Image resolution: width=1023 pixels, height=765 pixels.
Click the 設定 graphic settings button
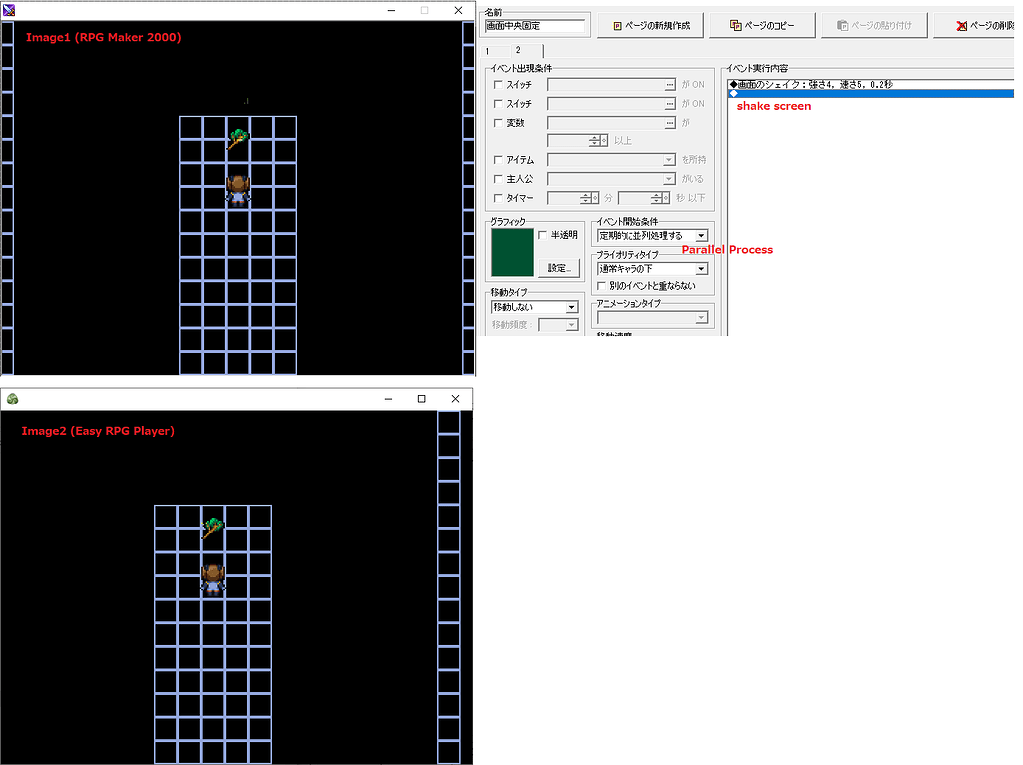tap(558, 268)
